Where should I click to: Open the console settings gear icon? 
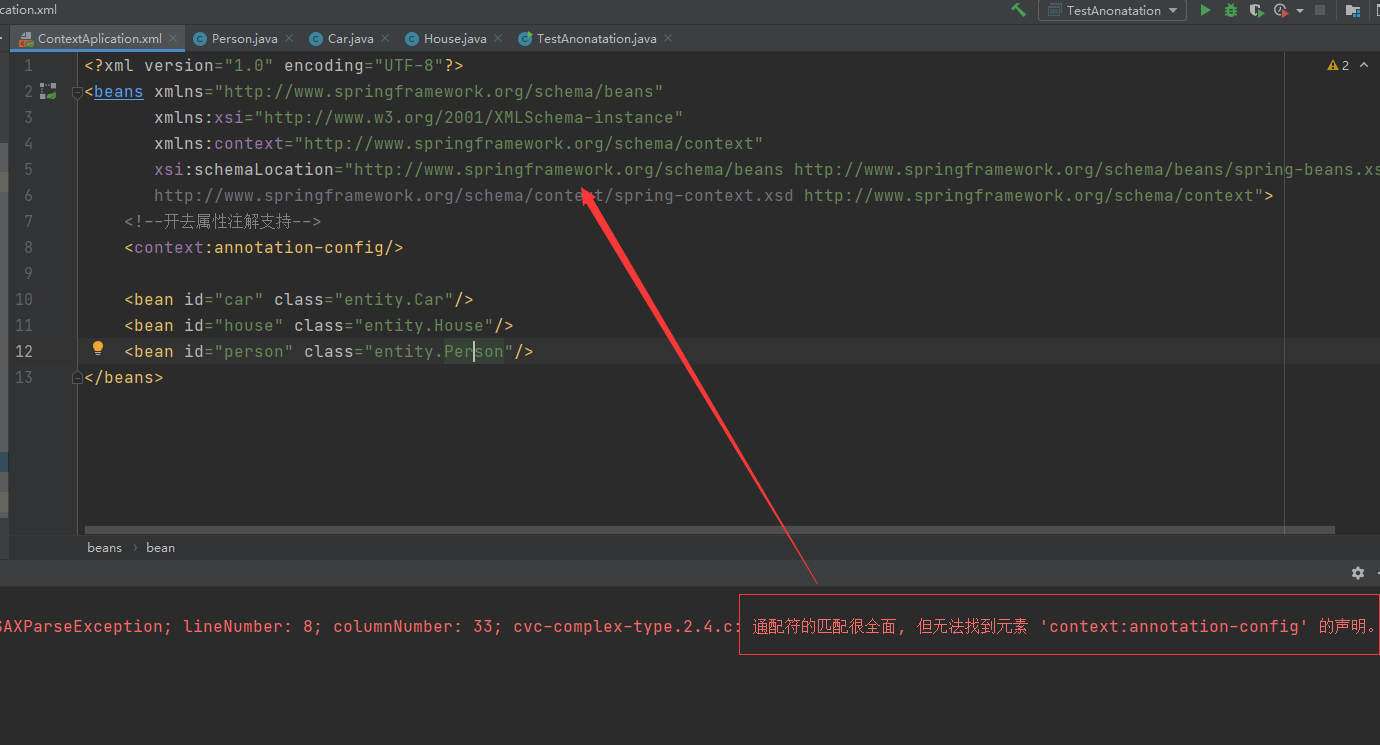(x=1357, y=573)
